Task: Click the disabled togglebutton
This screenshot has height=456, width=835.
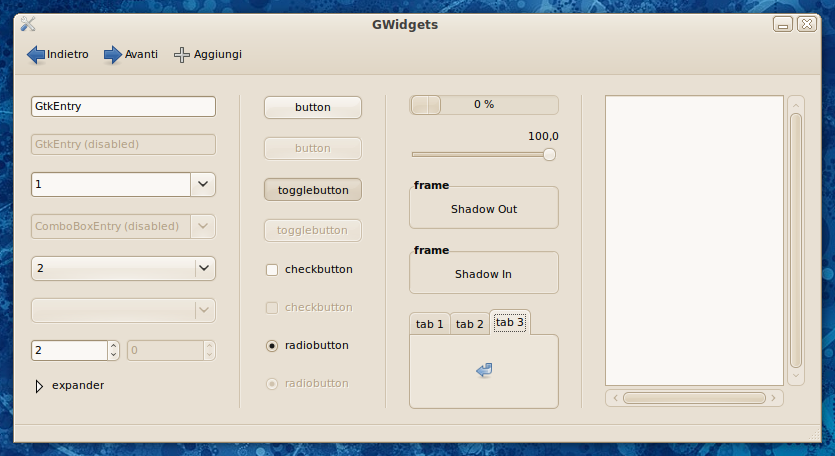Action: point(313,230)
